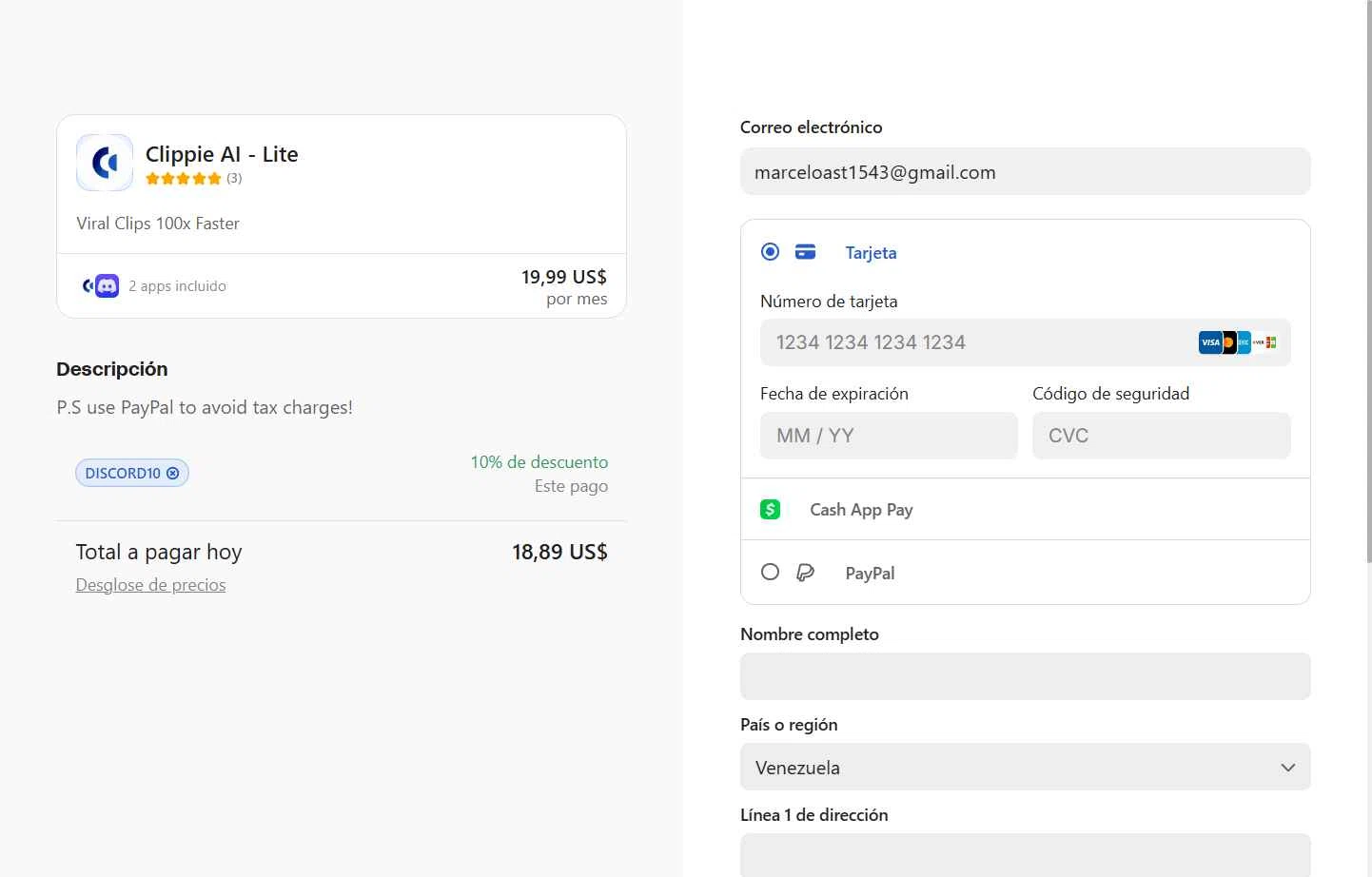Click the 'por mes' billing text
Image resolution: width=1372 pixels, height=877 pixels.
(577, 299)
